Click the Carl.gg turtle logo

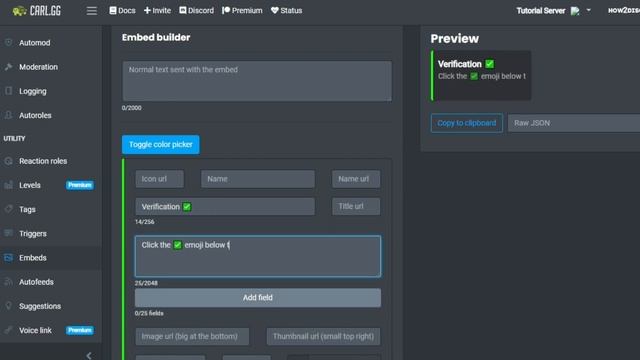[x=36, y=11]
